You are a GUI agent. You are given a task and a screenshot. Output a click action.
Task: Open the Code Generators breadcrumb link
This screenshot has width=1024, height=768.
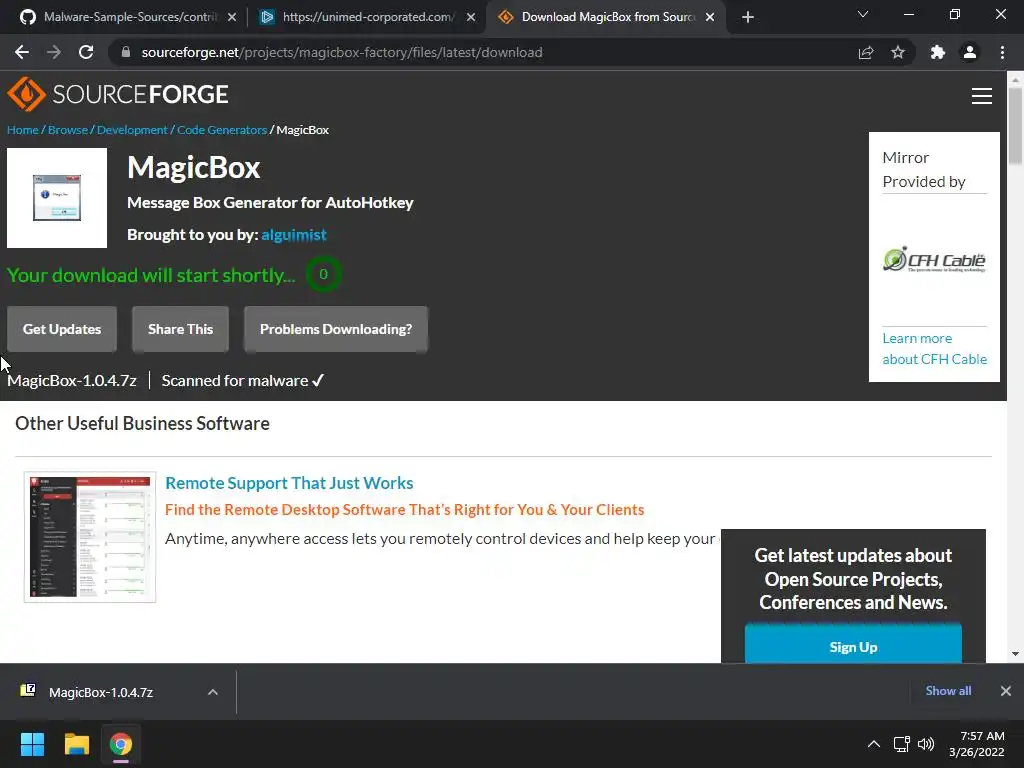click(x=222, y=130)
